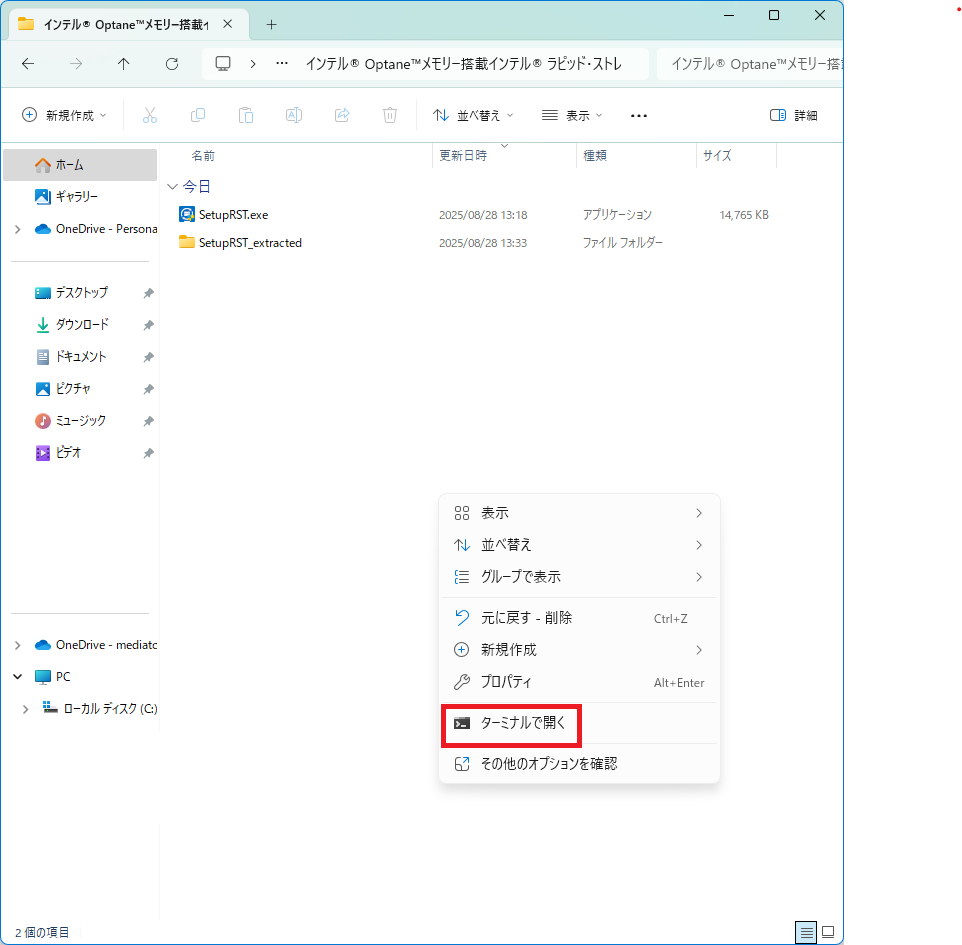Click the 14,765 KB size cell

pos(744,215)
